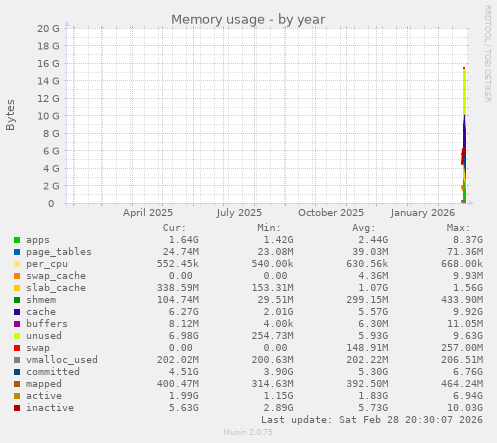497x443 pixels.
Task: Click the 'slab_cache' legend label
Action: pyautogui.click(x=56, y=288)
